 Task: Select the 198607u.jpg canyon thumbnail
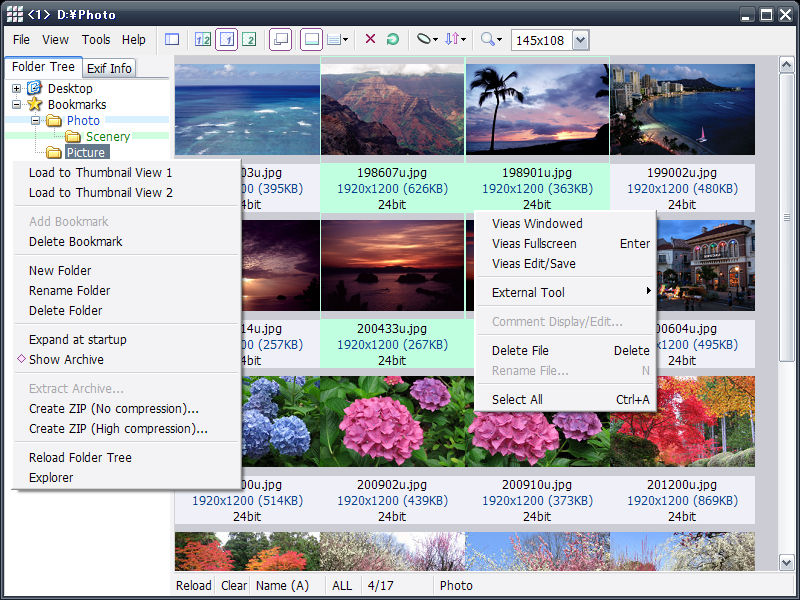click(392, 109)
